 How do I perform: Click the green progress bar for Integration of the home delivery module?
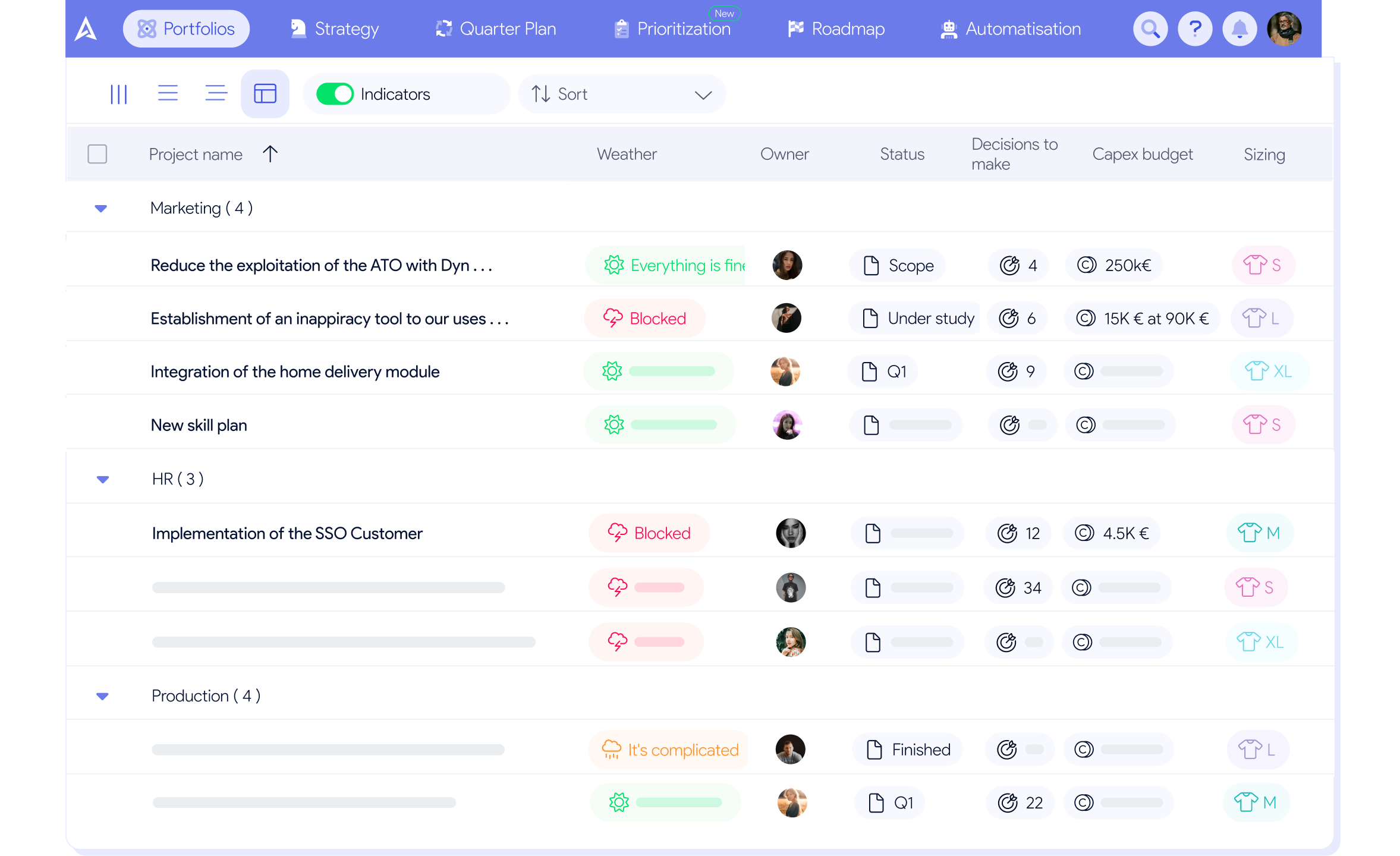click(673, 371)
